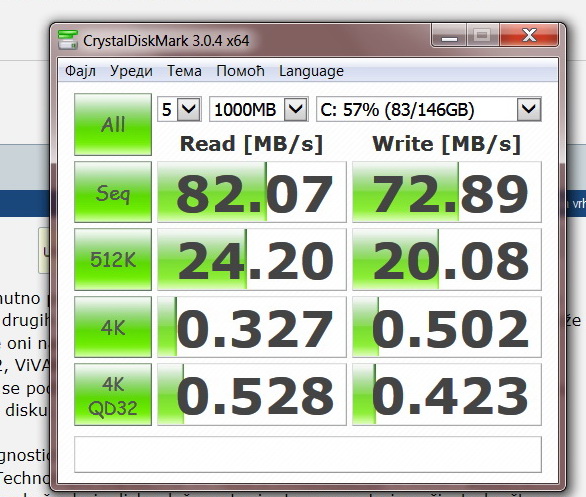Viewport: 586px width, 497px height.
Task: Open the Помоћ menu
Action: click(240, 71)
